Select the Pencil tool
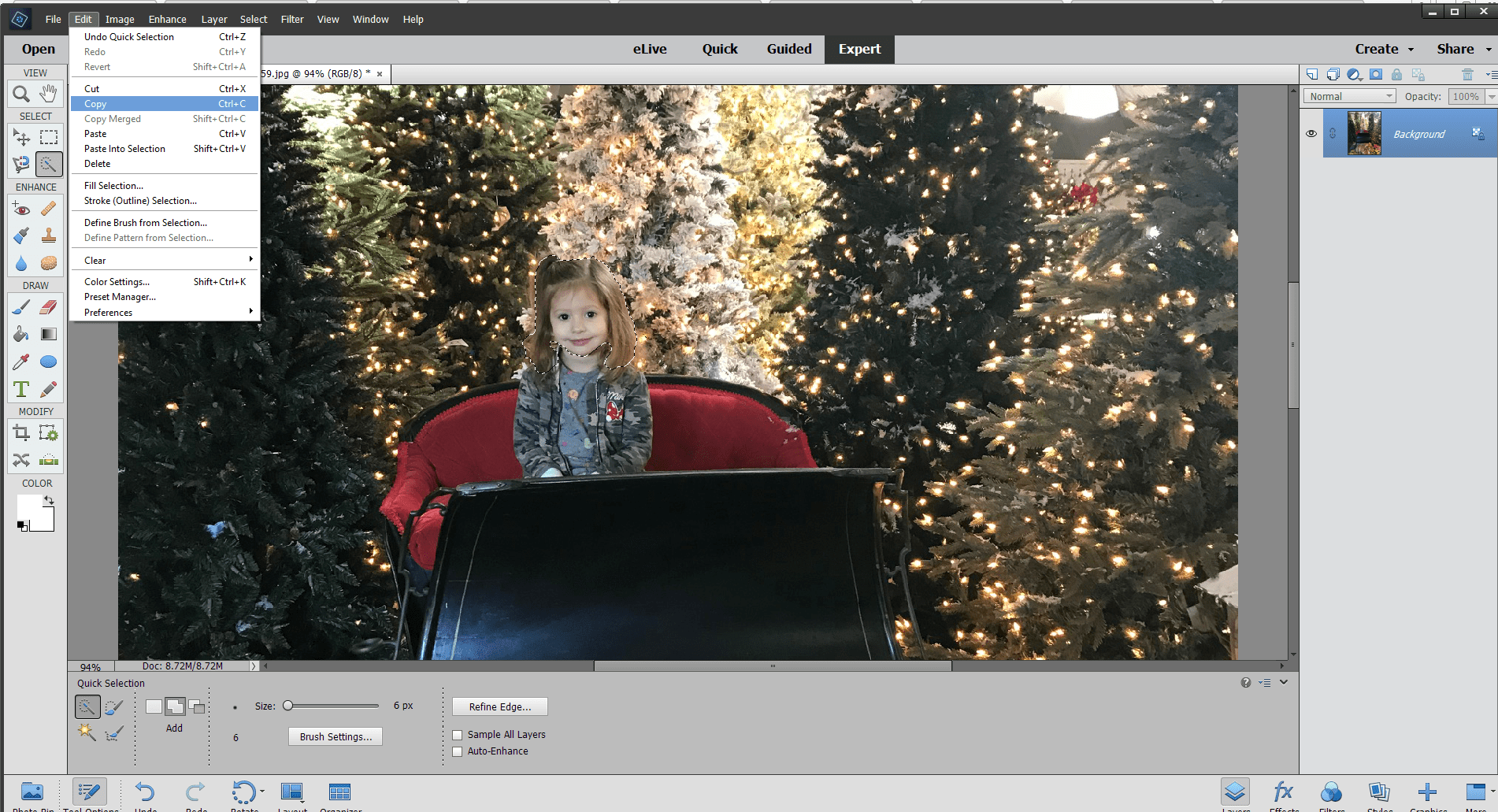Image resolution: width=1498 pixels, height=812 pixels. click(x=49, y=389)
